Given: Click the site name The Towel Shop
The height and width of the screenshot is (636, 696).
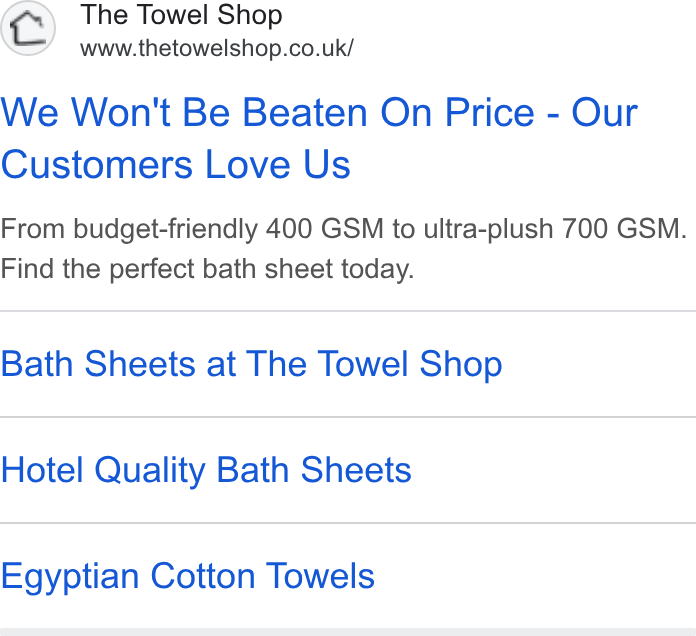Looking at the screenshot, I should tap(181, 15).
